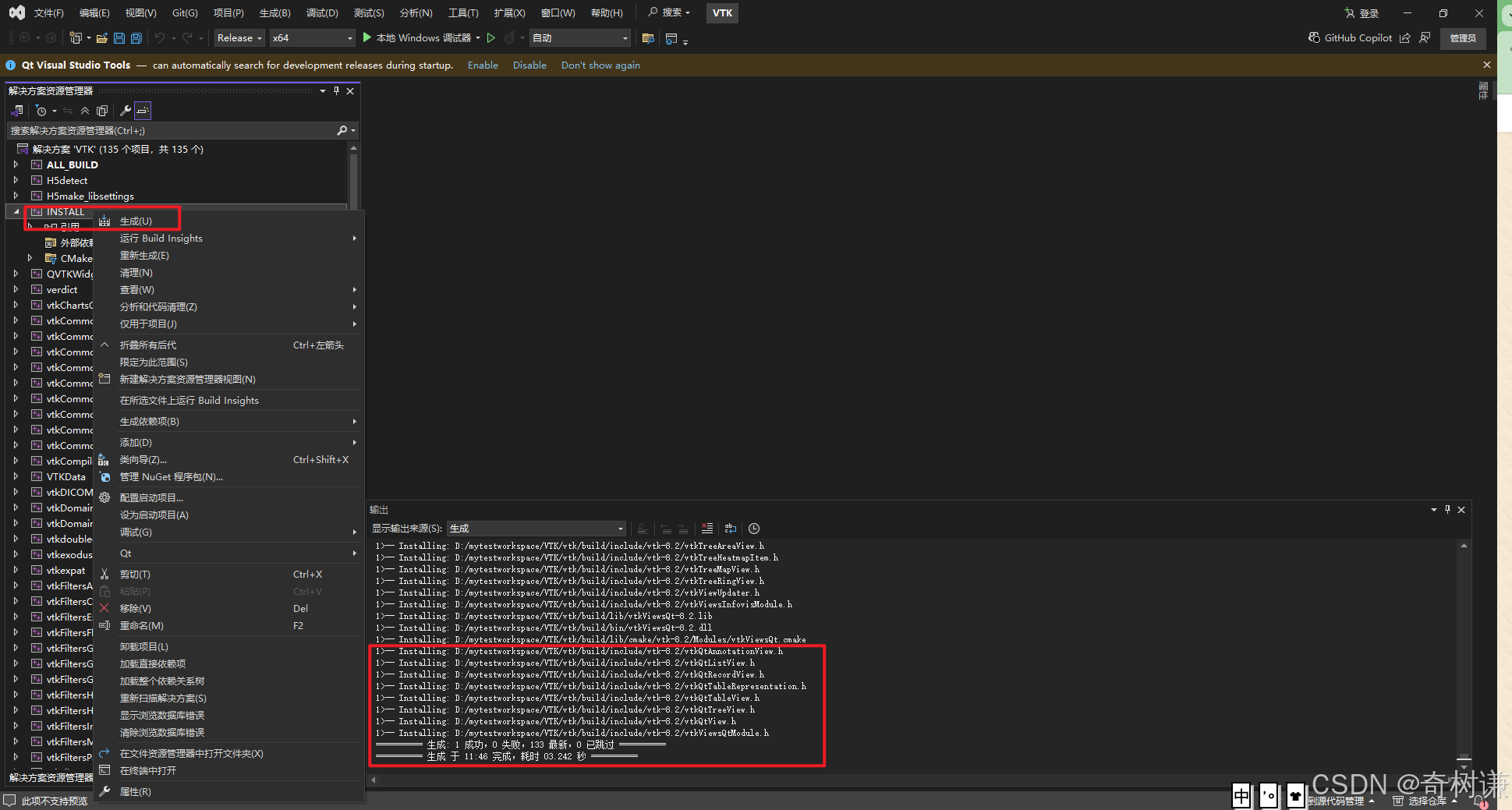Click the notifications bell in status bar
This screenshot has height=810, width=1512.
(1478, 801)
